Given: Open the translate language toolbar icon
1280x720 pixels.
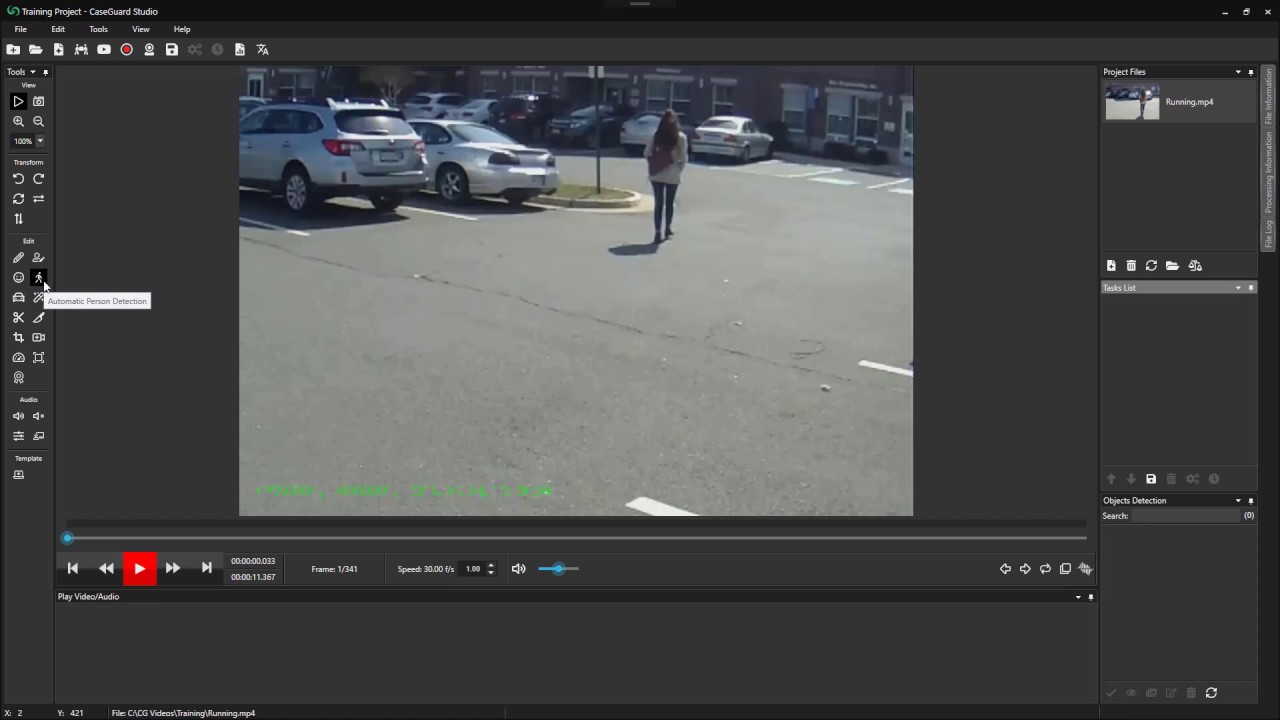Looking at the screenshot, I should pyautogui.click(x=263, y=49).
